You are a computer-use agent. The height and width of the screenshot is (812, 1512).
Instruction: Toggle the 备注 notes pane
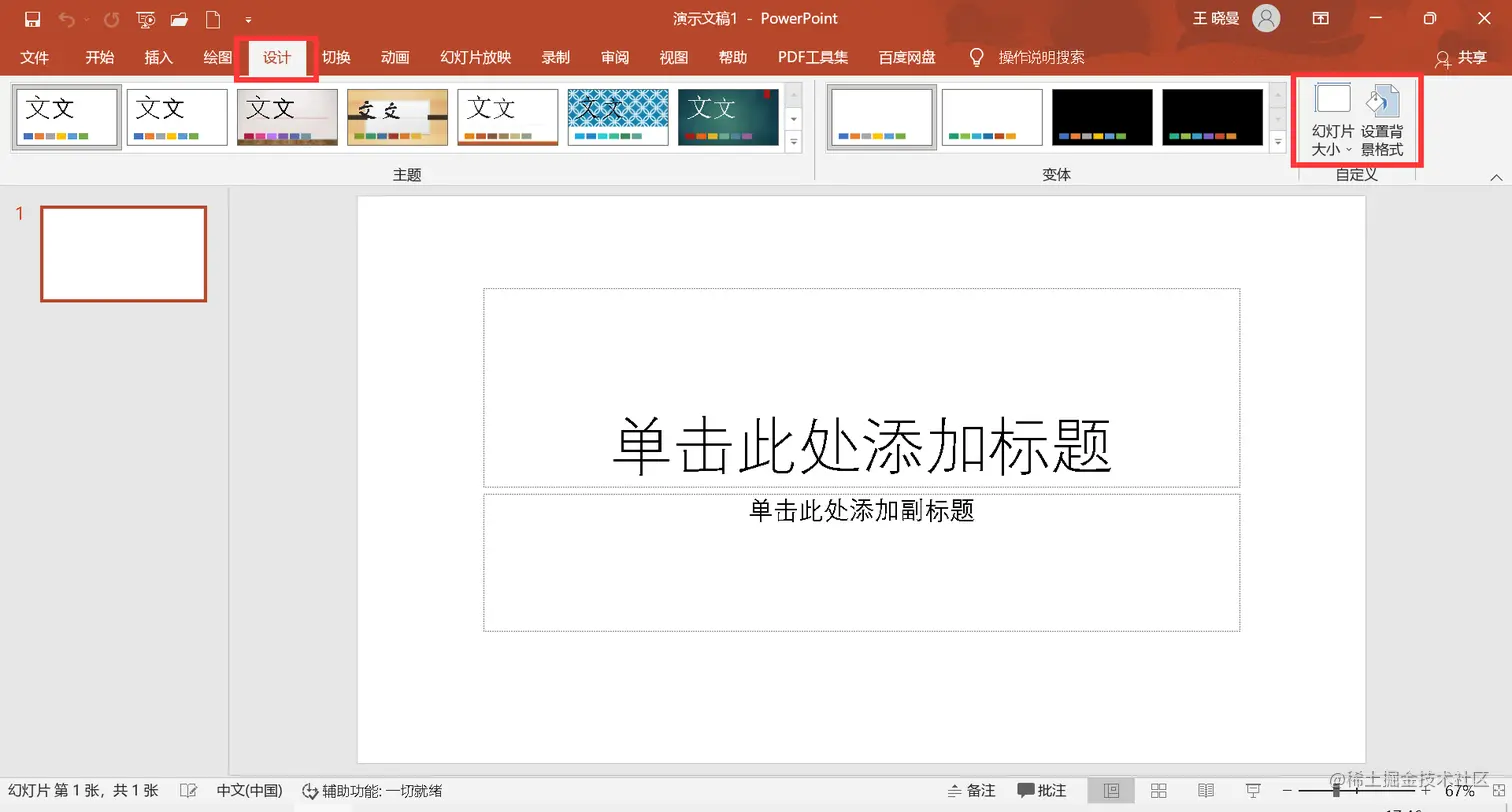coord(971,790)
